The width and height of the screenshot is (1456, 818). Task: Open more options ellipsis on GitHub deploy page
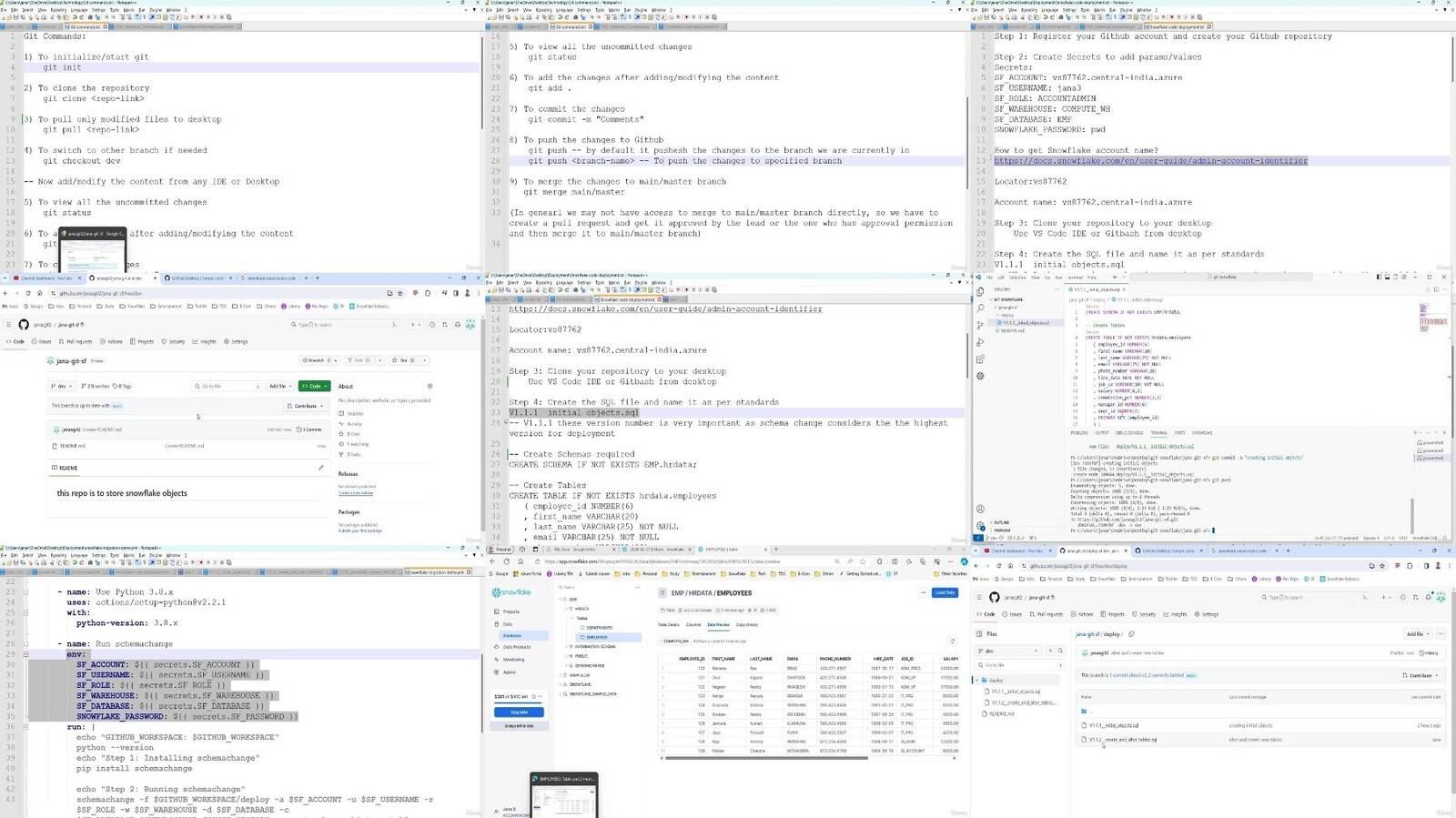point(1440,634)
